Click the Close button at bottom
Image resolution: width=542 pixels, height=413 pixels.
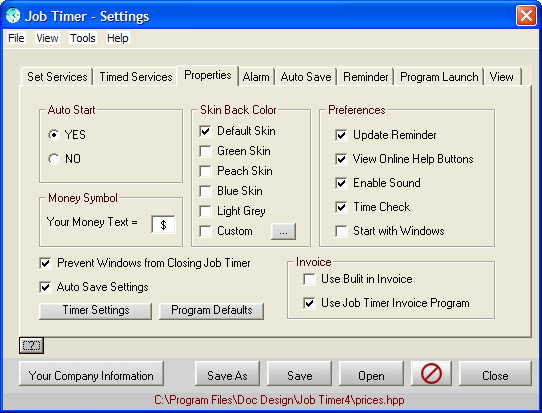tap(495, 374)
